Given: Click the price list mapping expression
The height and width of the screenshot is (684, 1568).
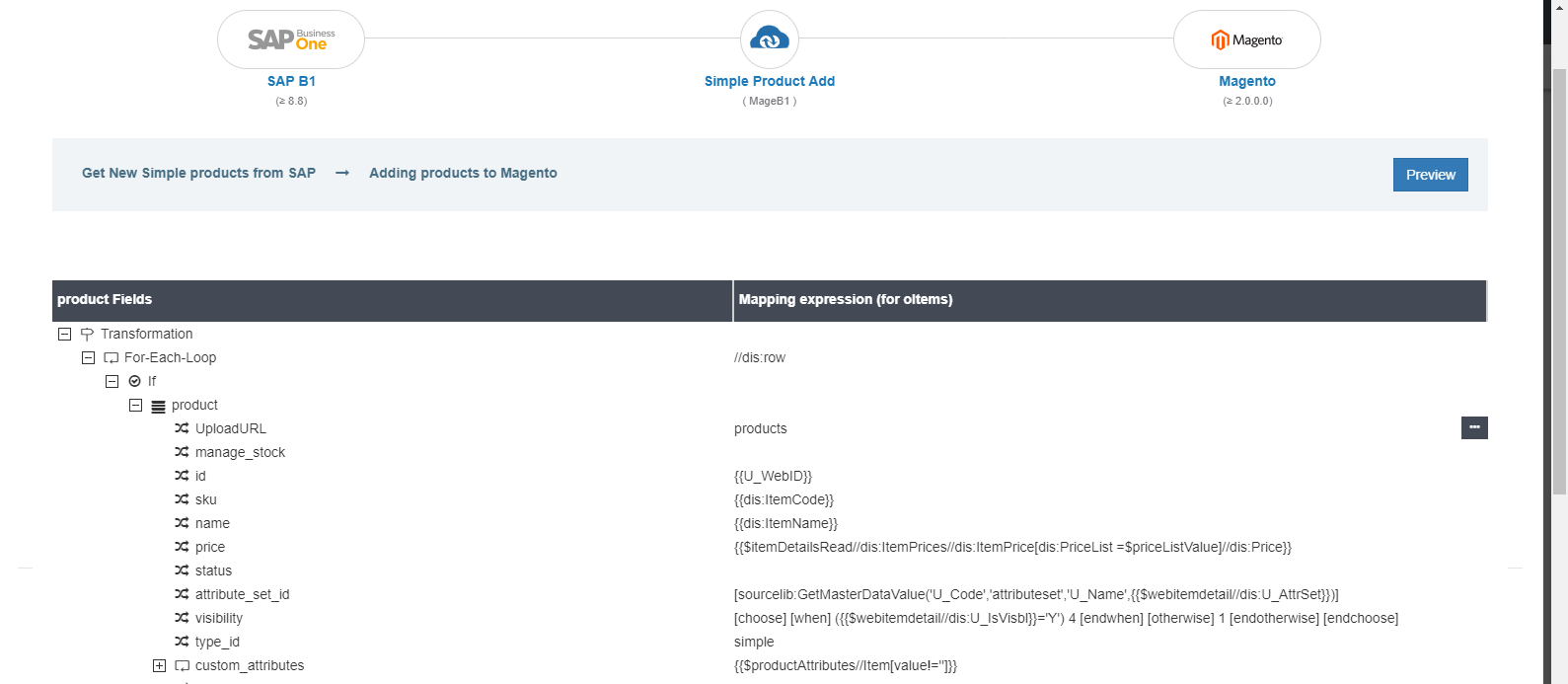Looking at the screenshot, I should (x=1012, y=547).
